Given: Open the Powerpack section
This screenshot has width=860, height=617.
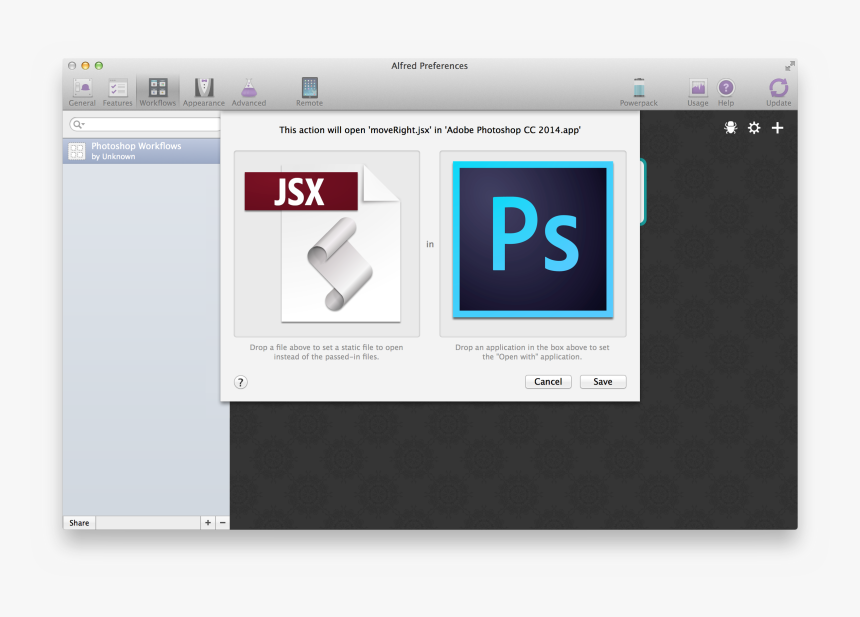Looking at the screenshot, I should tap(638, 92).
